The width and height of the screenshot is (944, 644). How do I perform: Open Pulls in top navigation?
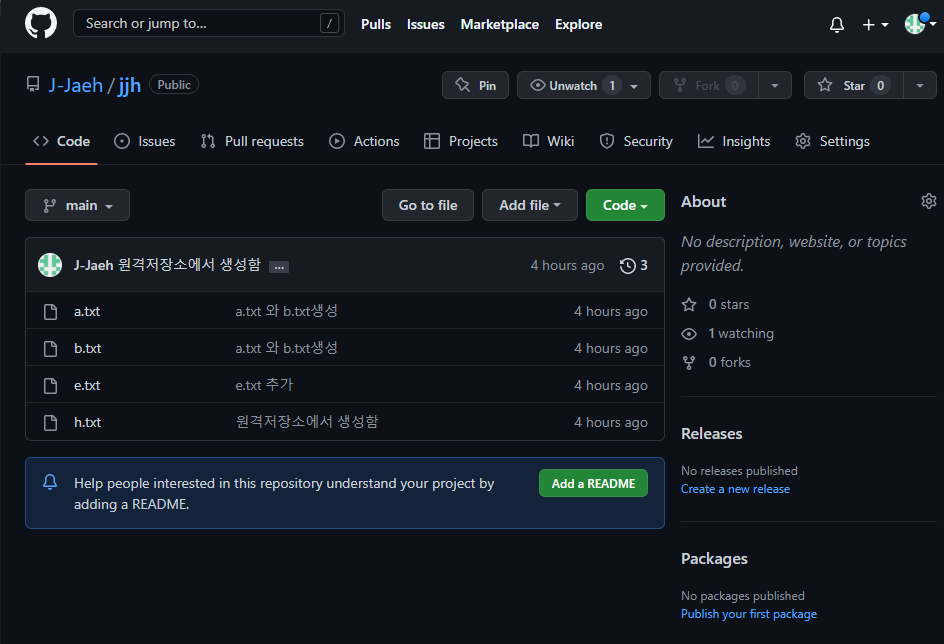pos(376,25)
